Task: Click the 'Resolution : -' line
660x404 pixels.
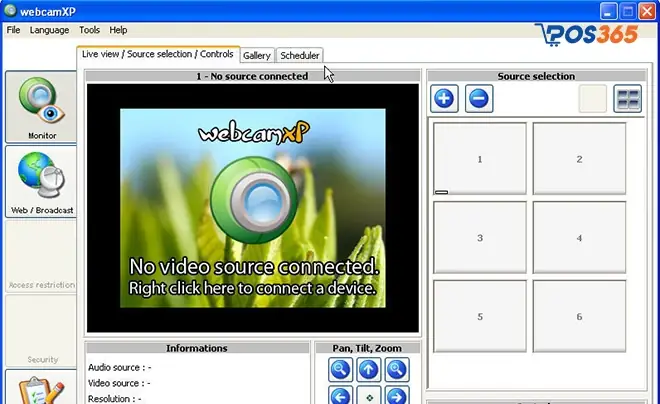Action: pyautogui.click(x=114, y=399)
